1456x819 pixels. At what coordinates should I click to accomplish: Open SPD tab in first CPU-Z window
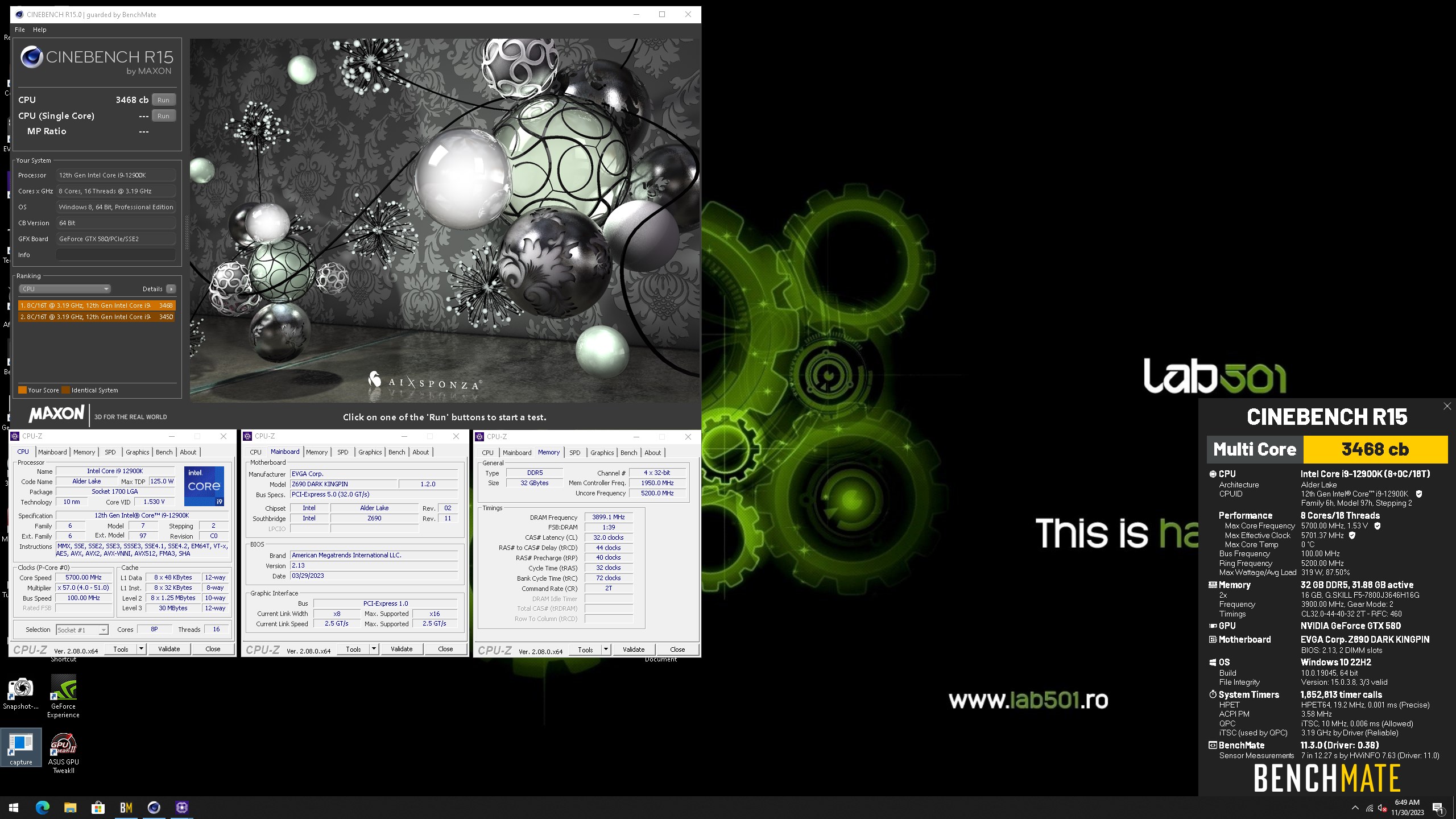point(110,452)
